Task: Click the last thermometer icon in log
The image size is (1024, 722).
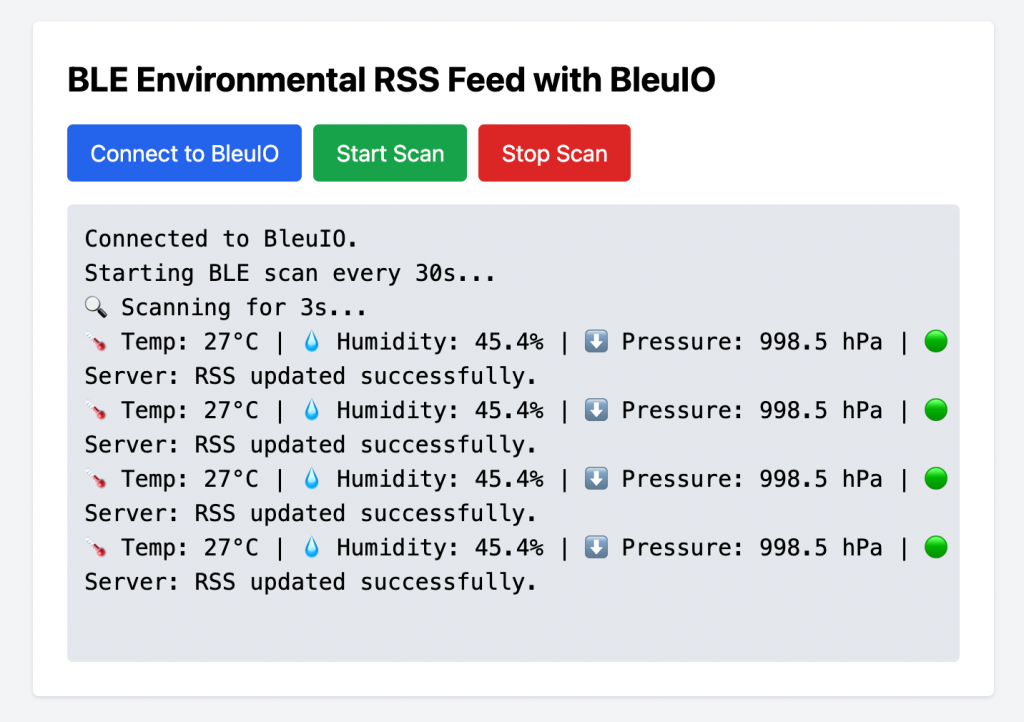Action: [96, 547]
